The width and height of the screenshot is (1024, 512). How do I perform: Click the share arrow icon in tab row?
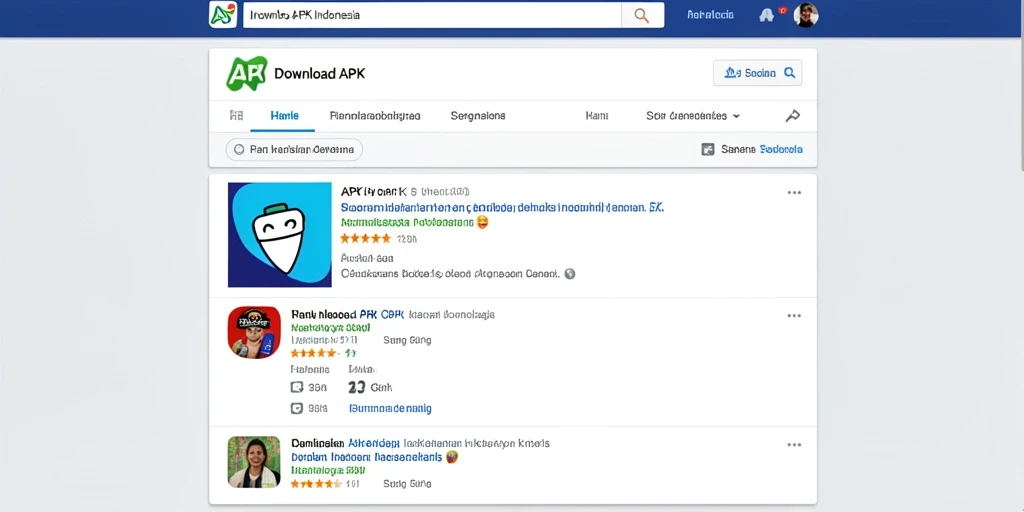click(x=792, y=116)
